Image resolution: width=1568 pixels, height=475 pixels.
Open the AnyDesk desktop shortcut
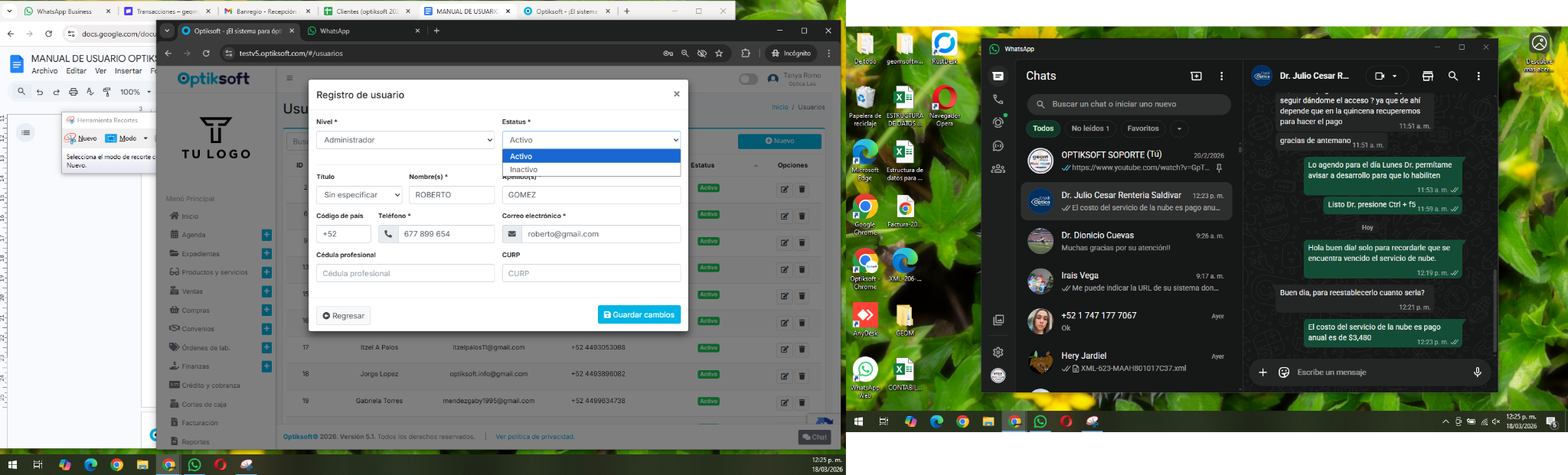point(865,318)
